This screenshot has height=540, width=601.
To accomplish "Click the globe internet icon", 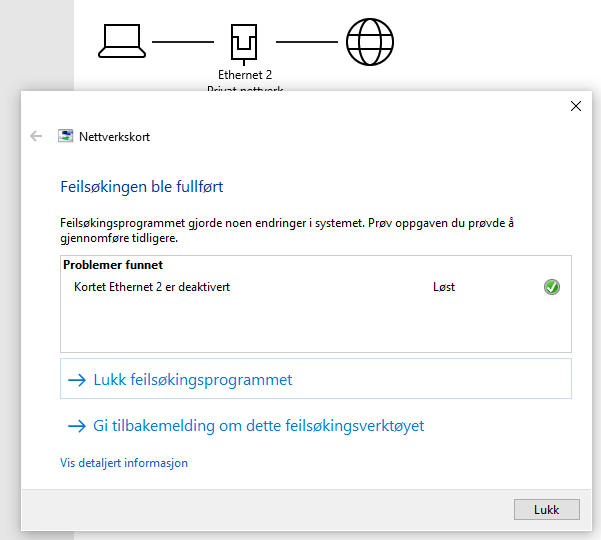I will coord(370,42).
